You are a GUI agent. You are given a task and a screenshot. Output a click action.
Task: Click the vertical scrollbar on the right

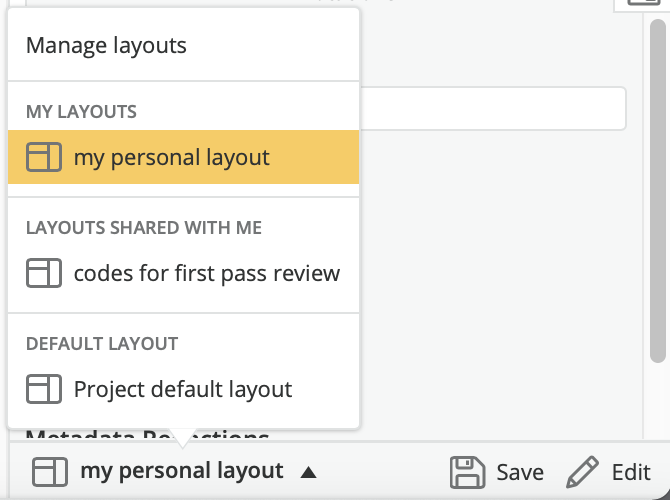pyautogui.click(x=658, y=191)
